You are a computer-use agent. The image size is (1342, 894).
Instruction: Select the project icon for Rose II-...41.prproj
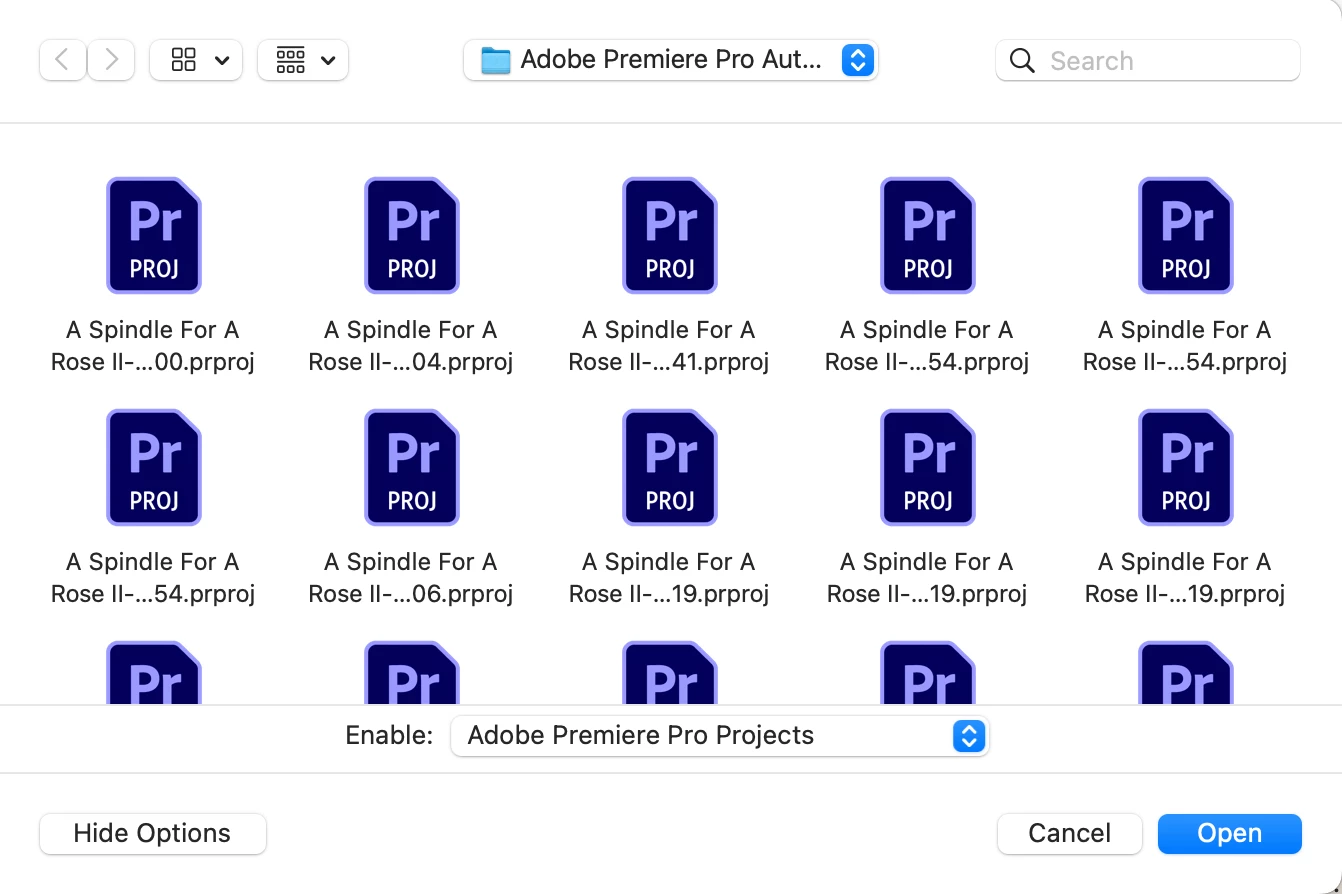tap(670, 235)
